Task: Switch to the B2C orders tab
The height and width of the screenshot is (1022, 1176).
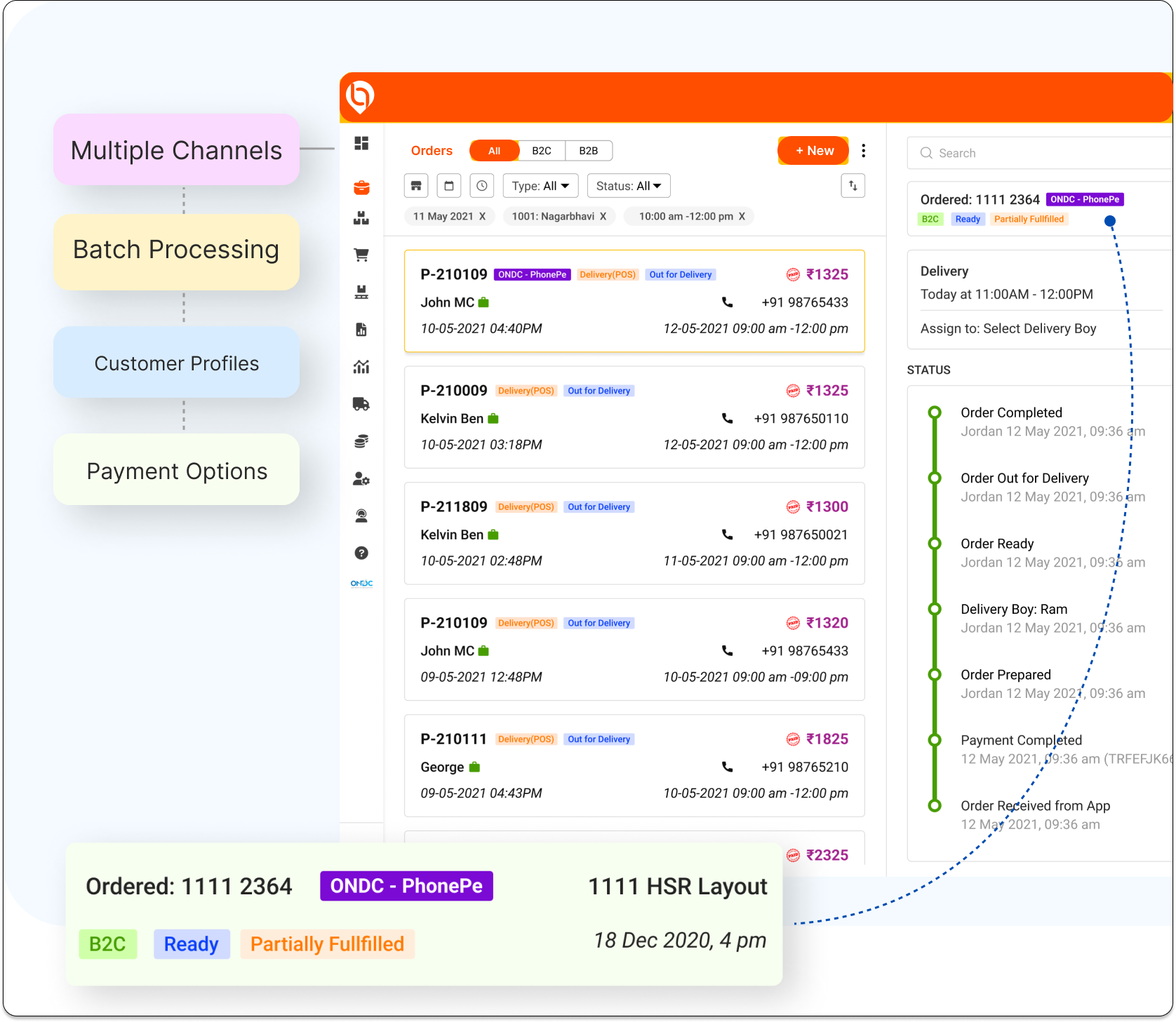Action: (540, 150)
